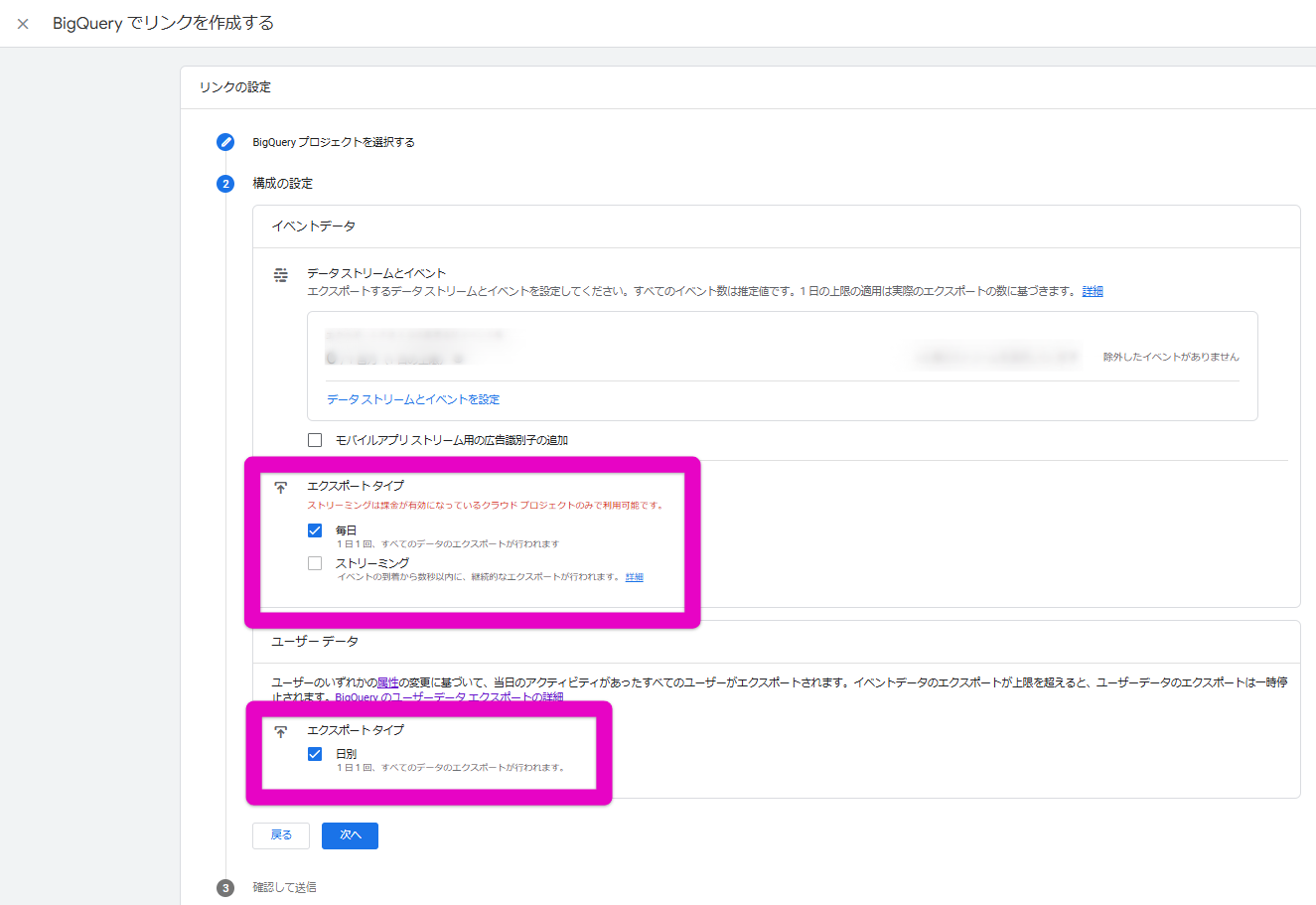Image resolution: width=1316 pixels, height=905 pixels.
Task: Open BigQuery user data export details link
Action: (449, 697)
